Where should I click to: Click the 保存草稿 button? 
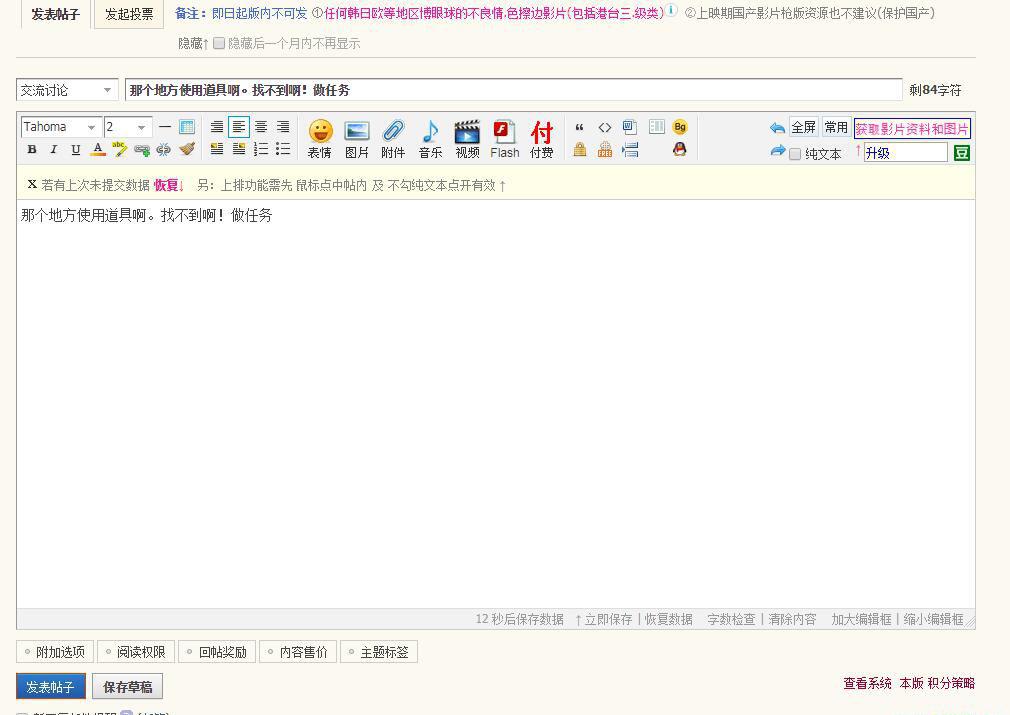(x=128, y=687)
